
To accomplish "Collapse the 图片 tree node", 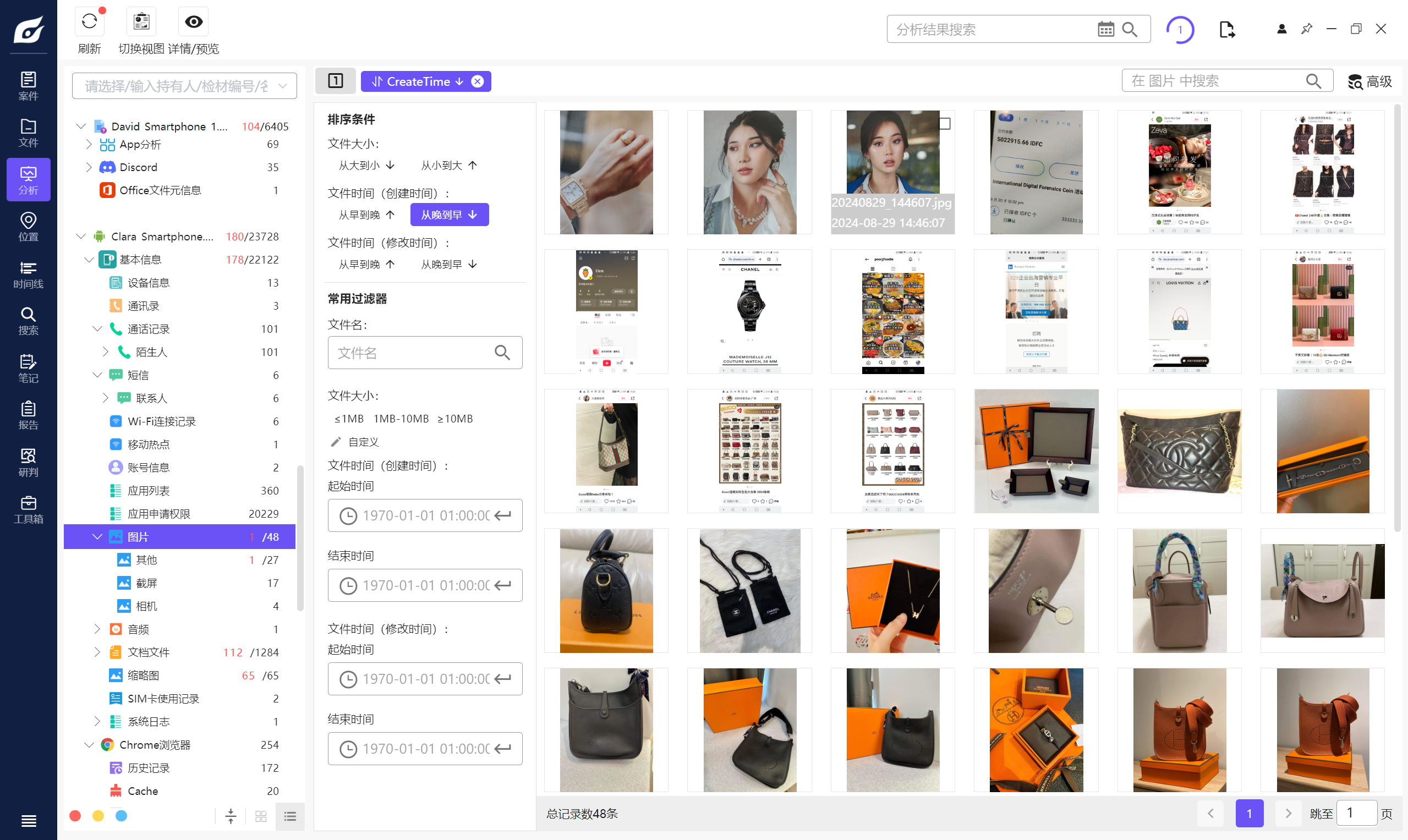I will pyautogui.click(x=97, y=536).
